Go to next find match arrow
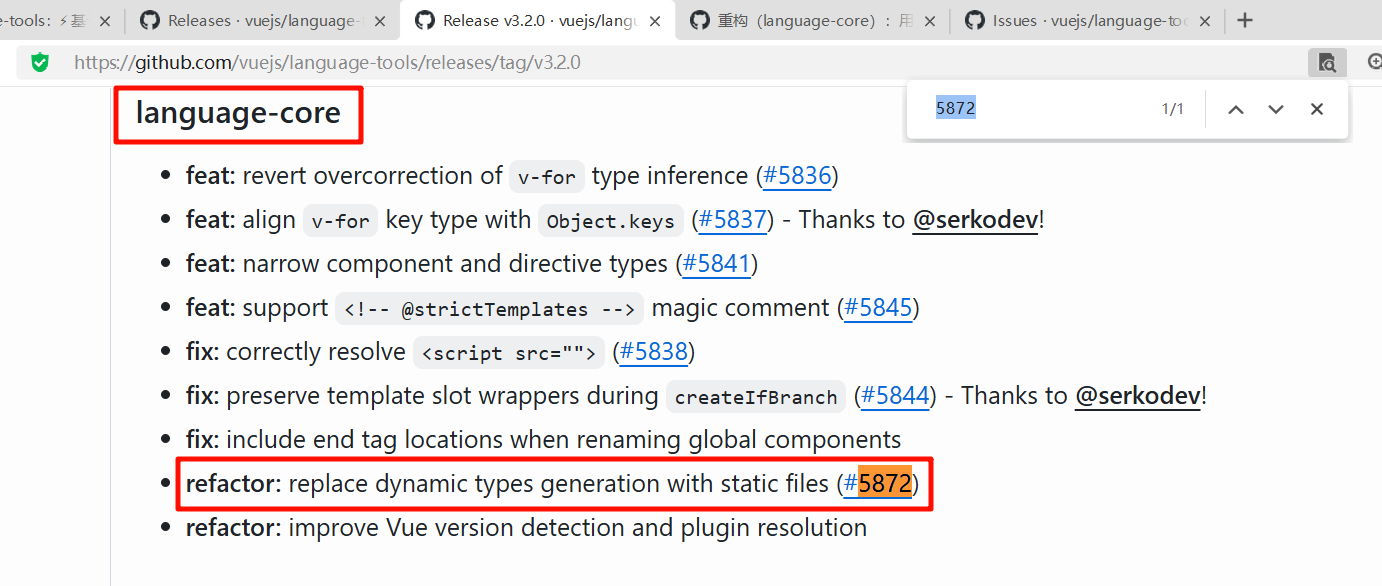 [x=1276, y=109]
